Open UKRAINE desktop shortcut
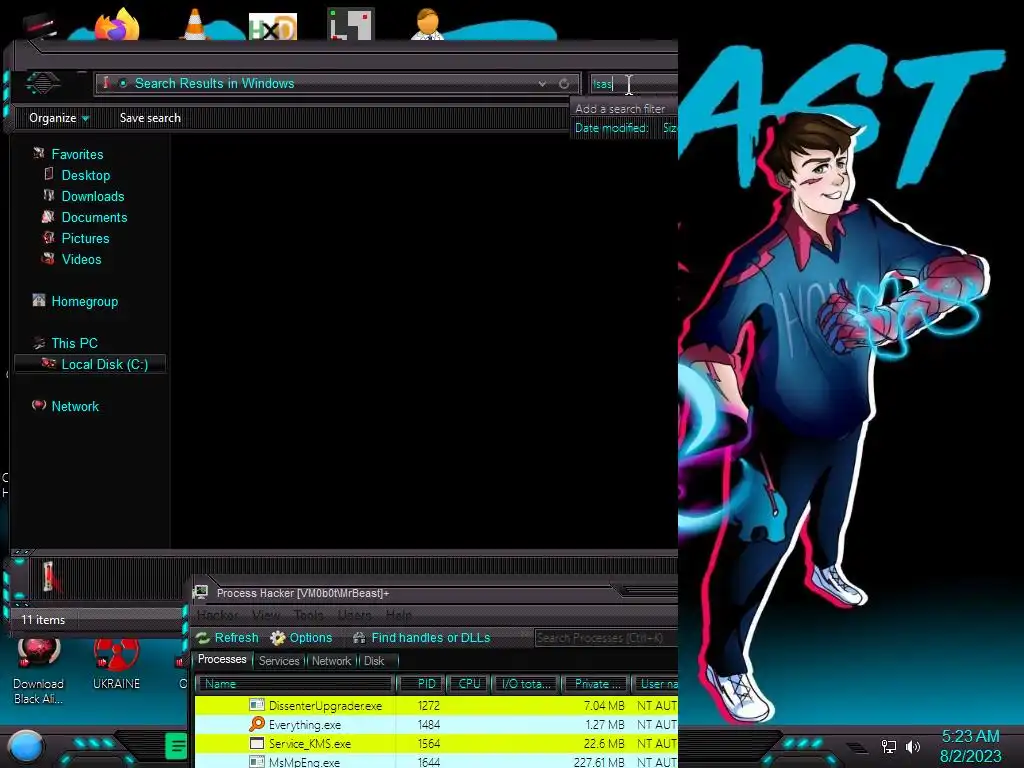The width and height of the screenshot is (1024, 768). [x=116, y=666]
